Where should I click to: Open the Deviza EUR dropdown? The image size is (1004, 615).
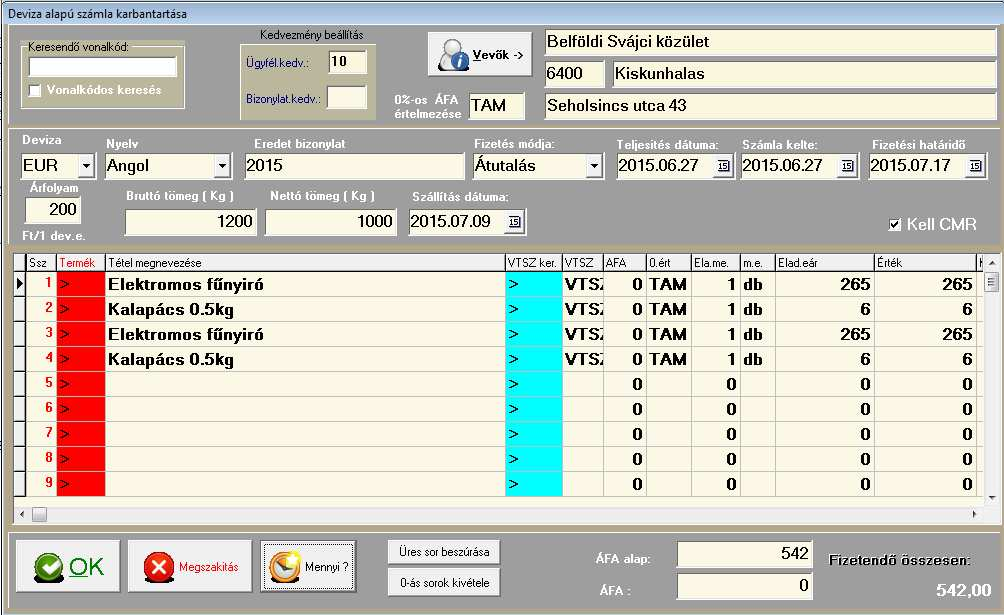click(x=86, y=166)
